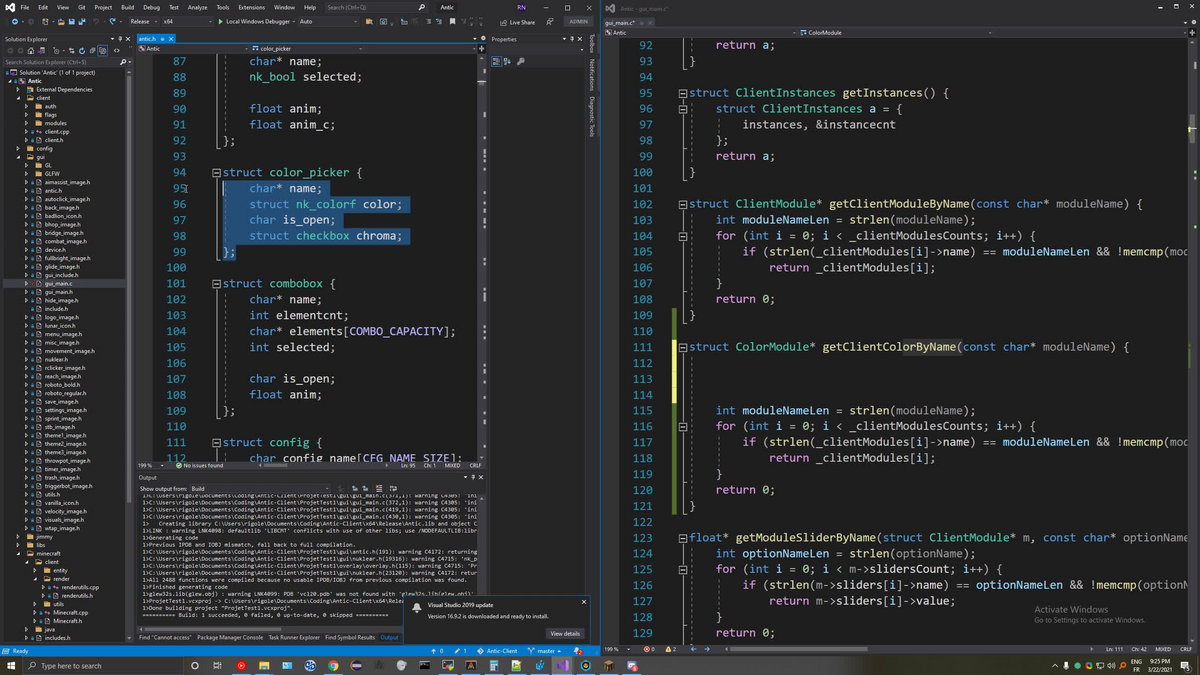Switch to Package Manager Console tab
Screen dimensions: 1200x675
[x=230, y=637]
